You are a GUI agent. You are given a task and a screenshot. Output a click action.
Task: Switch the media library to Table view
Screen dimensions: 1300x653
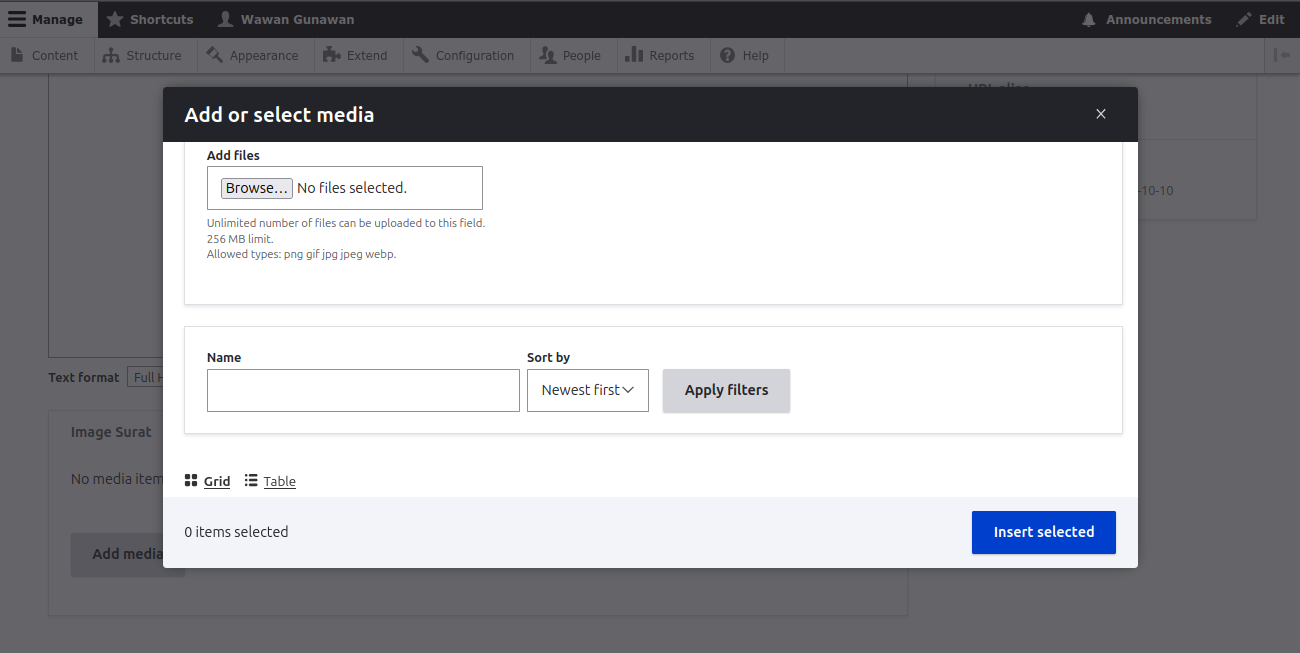tap(270, 481)
